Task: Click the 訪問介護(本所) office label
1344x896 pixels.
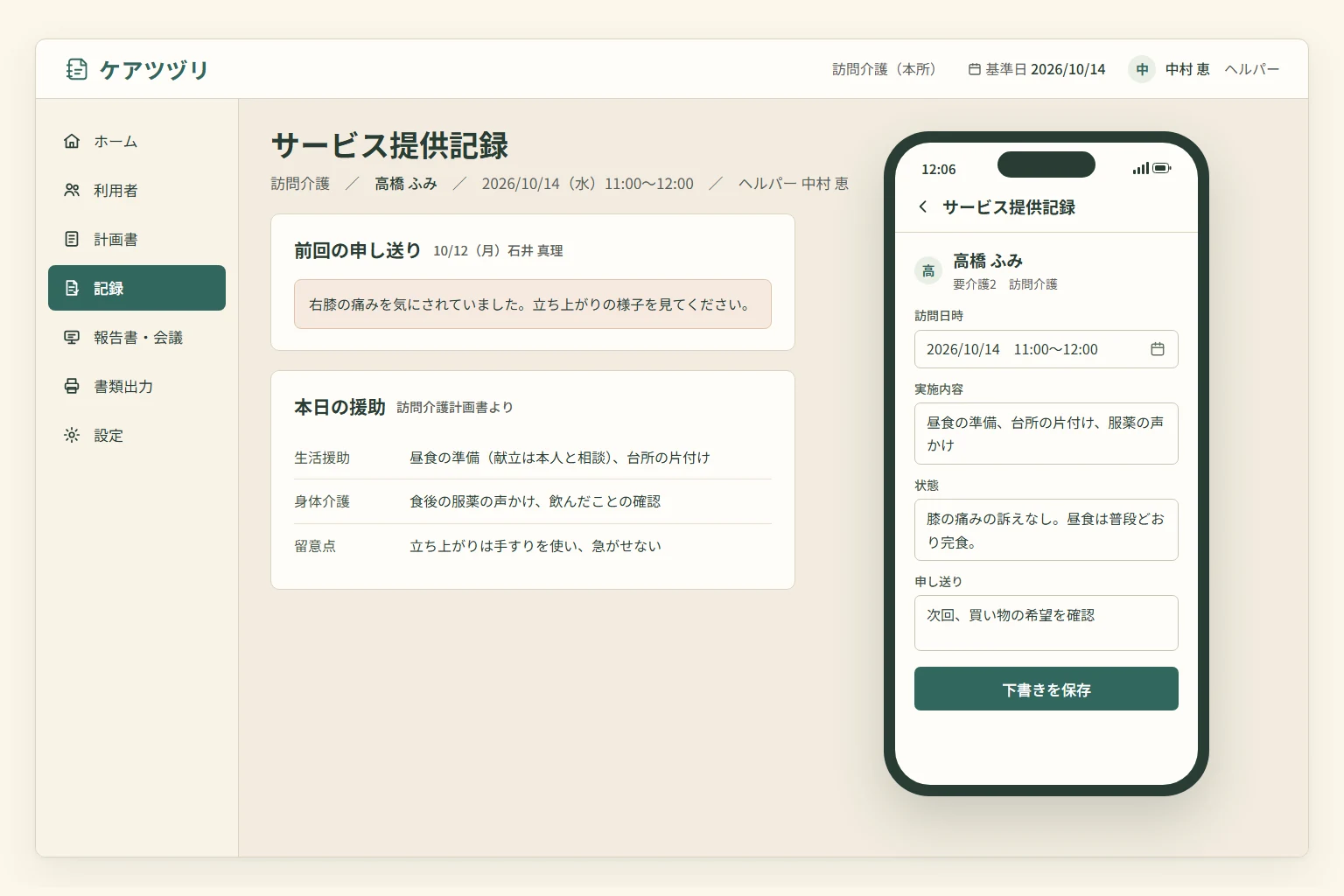Action: click(884, 69)
